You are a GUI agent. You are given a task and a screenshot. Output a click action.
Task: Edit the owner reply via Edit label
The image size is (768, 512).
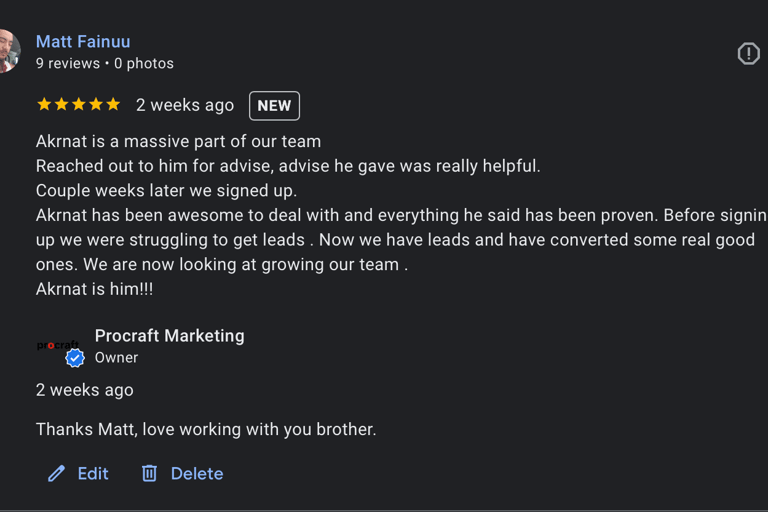pos(93,474)
